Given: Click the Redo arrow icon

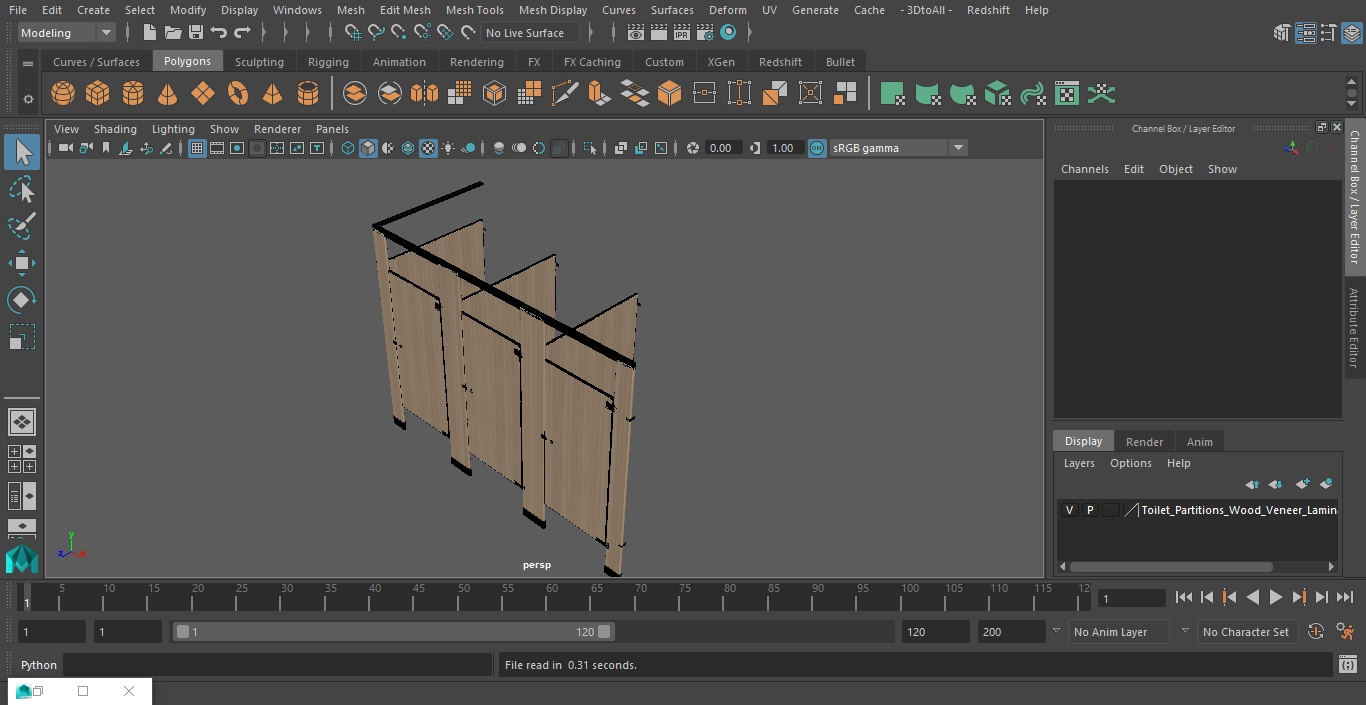Looking at the screenshot, I should pyautogui.click(x=242, y=33).
